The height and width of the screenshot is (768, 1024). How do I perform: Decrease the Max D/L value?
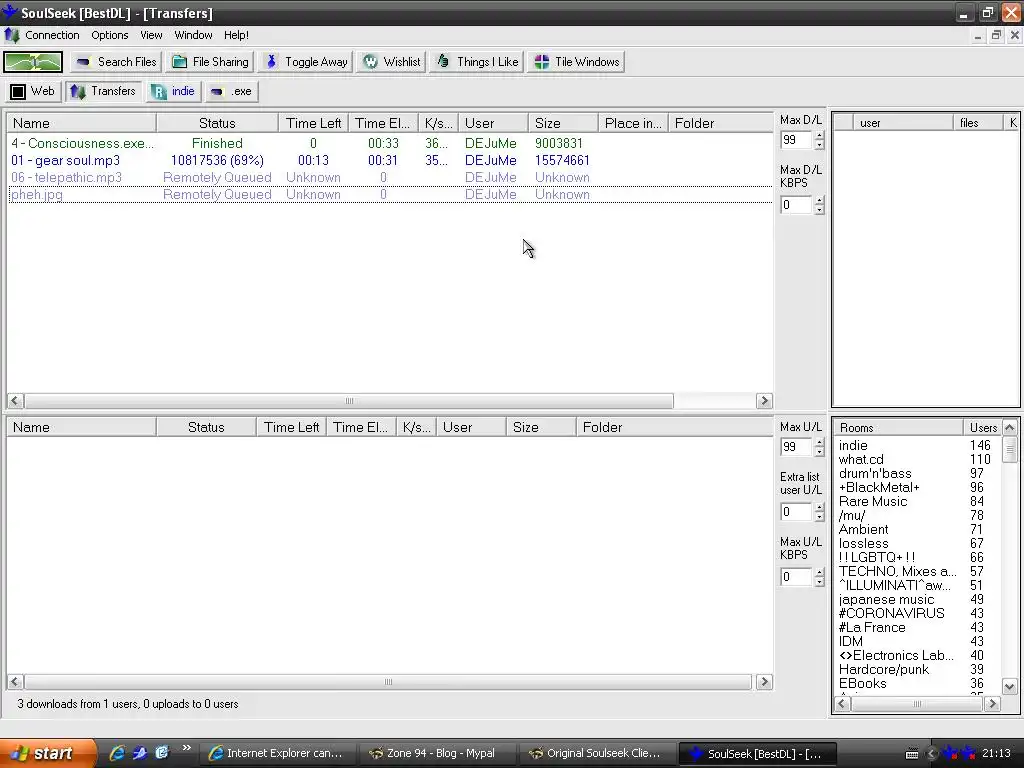pyautogui.click(x=819, y=145)
